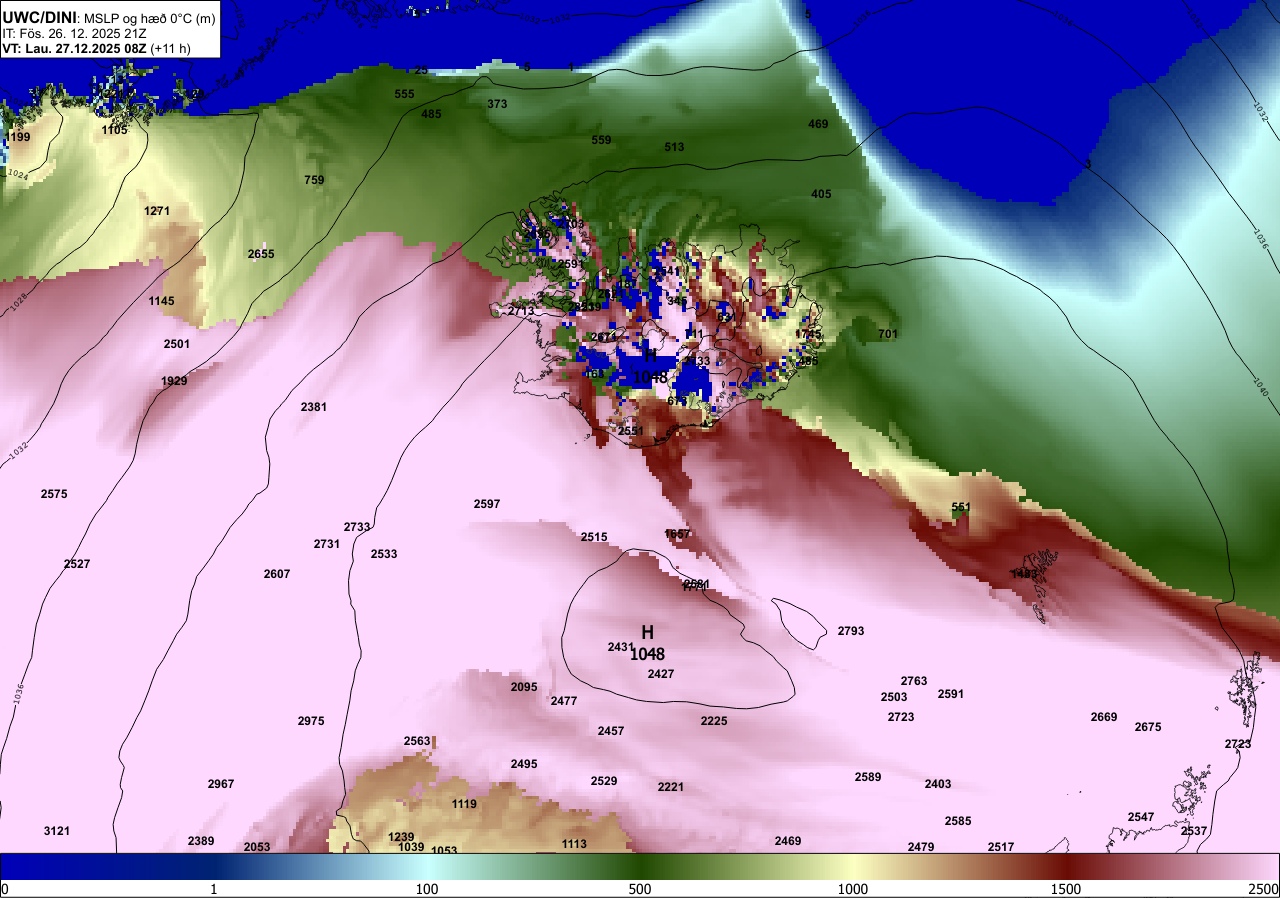Click the map value 701
1280x898 pixels.
(888, 334)
